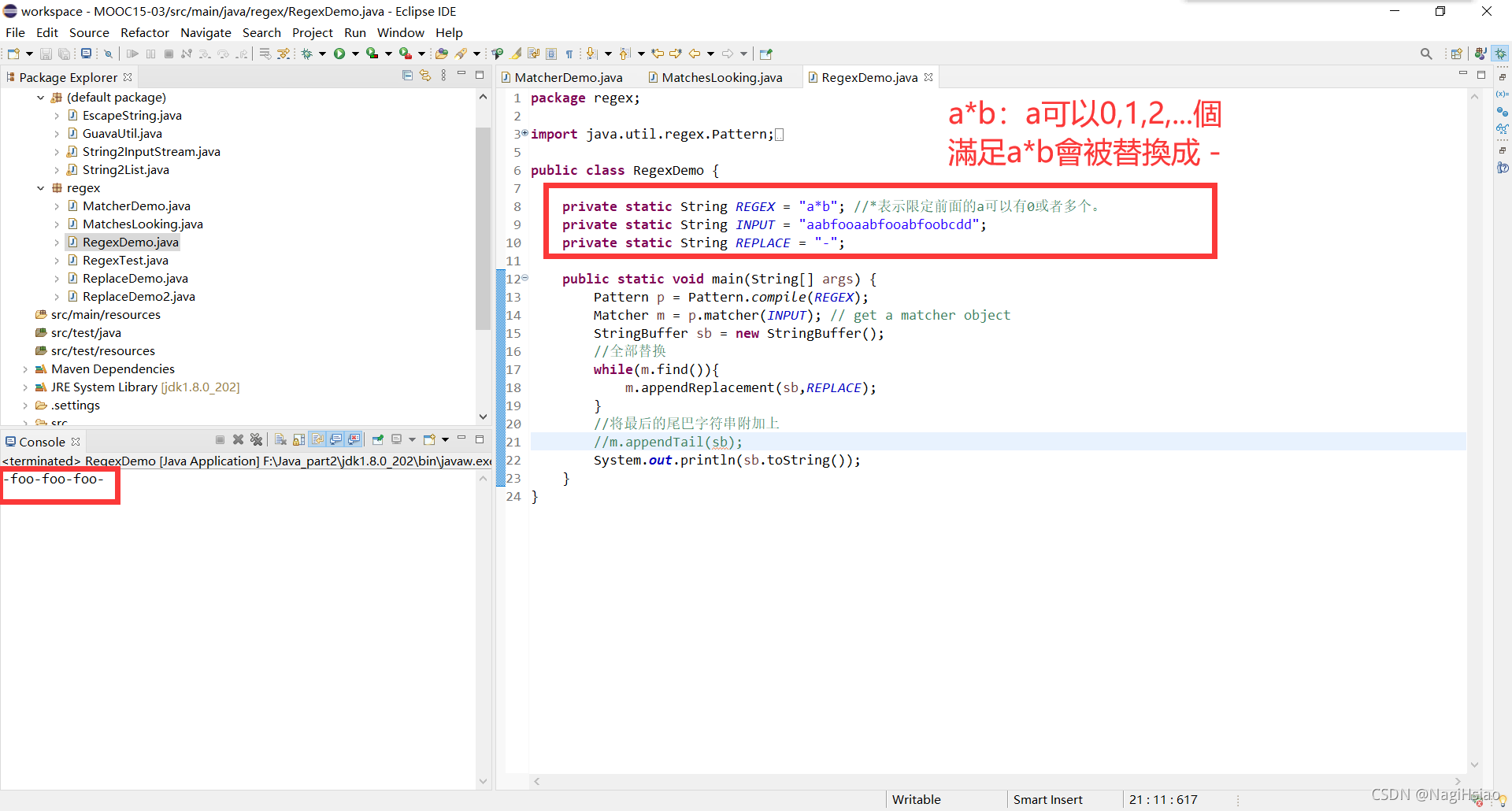Viewport: 1512px width, 811px height.
Task: Click the Coverage run icon in toolbar
Action: 371,54
